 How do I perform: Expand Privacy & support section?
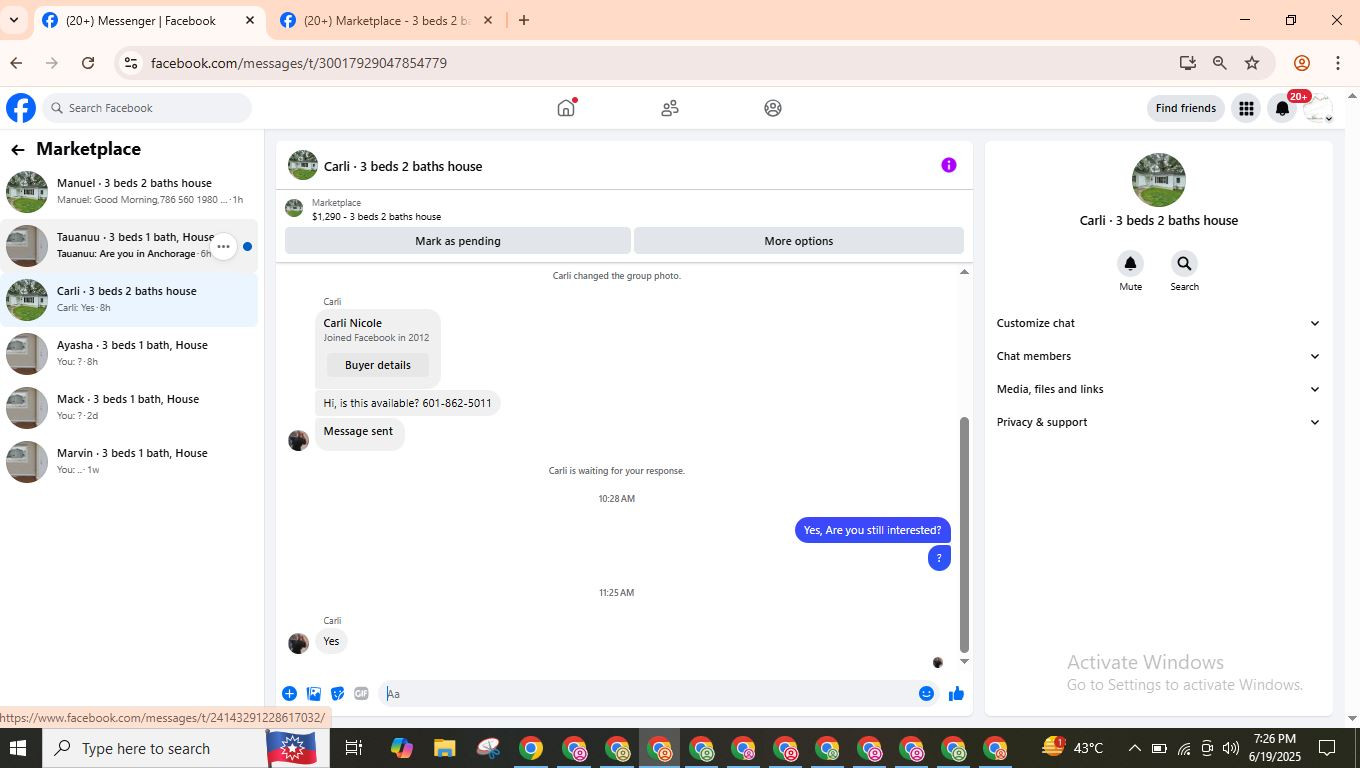(1158, 422)
